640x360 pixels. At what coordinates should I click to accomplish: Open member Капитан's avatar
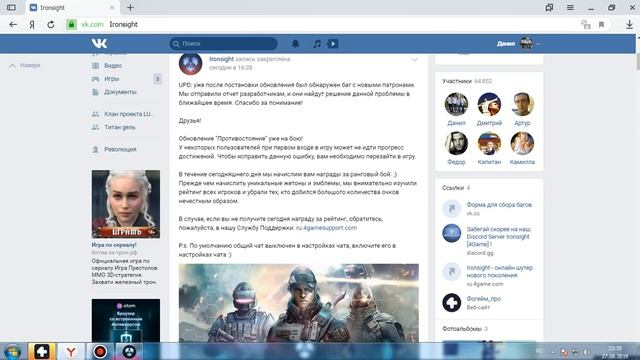(489, 143)
